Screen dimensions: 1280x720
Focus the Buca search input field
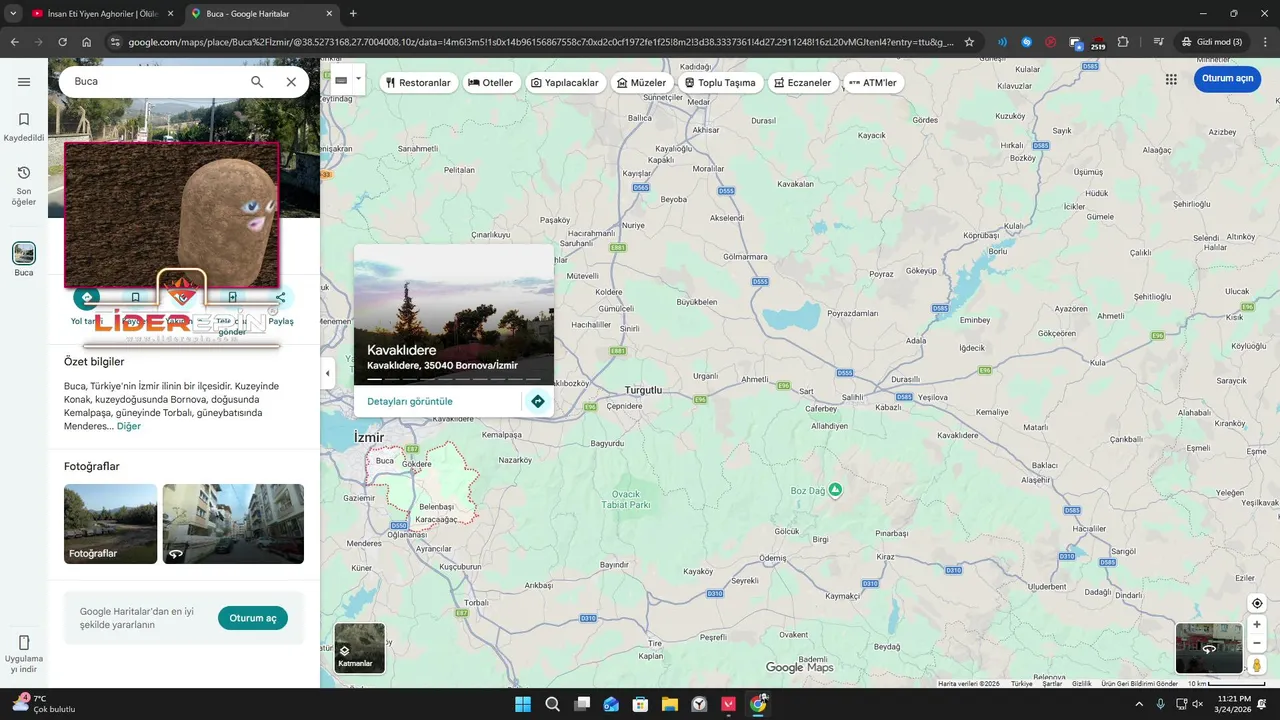coord(155,81)
